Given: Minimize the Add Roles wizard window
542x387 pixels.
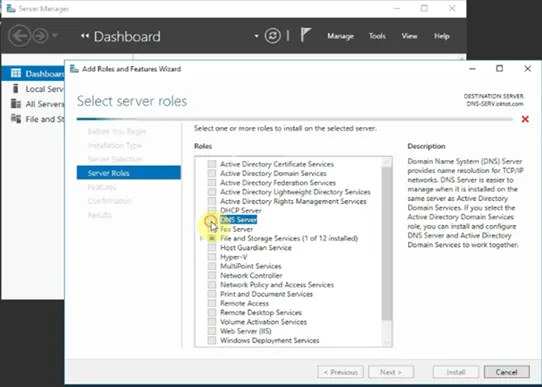Looking at the screenshot, I should click(472, 68).
